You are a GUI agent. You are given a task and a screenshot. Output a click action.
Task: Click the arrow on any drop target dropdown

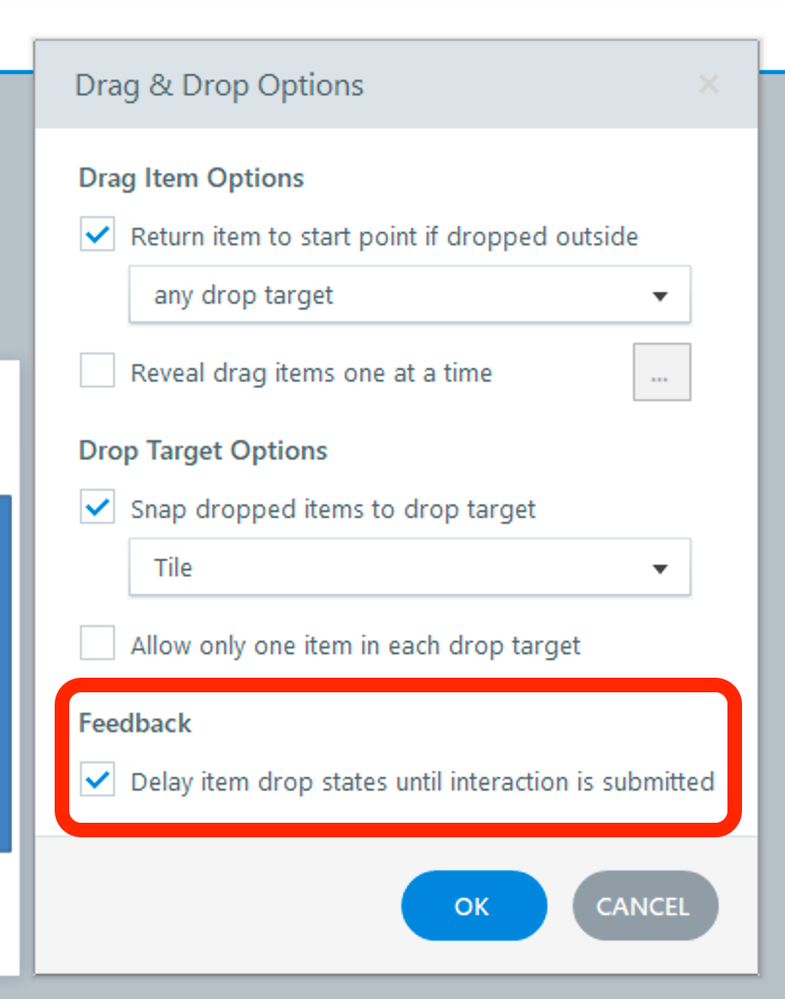(659, 296)
